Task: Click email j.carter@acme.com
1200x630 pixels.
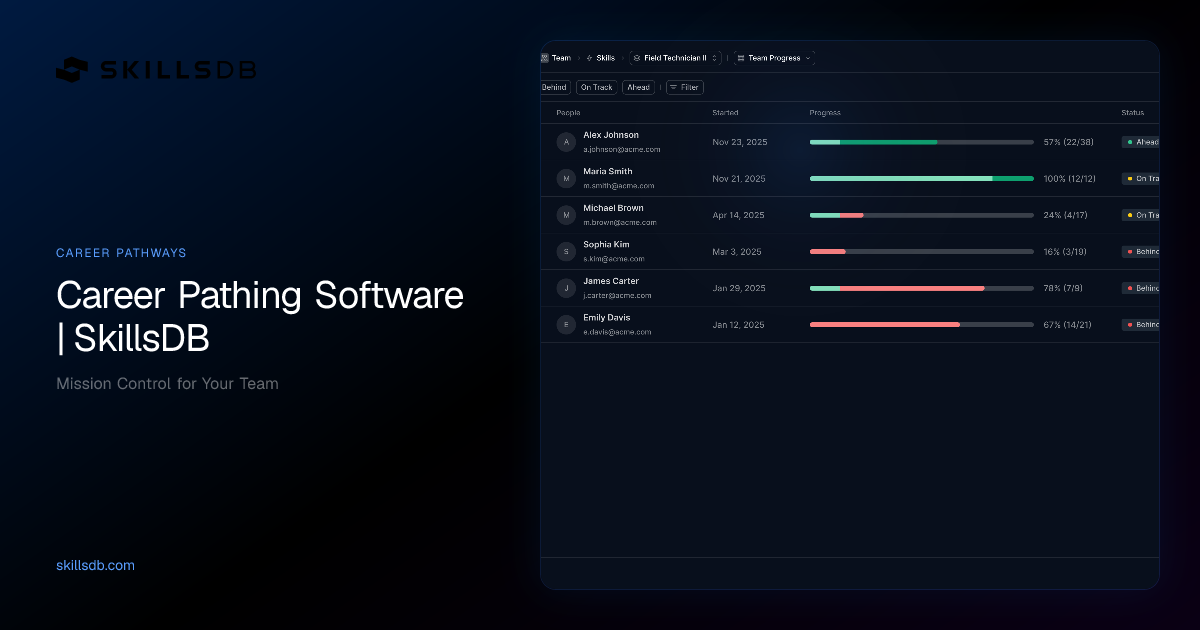Action: point(618,295)
